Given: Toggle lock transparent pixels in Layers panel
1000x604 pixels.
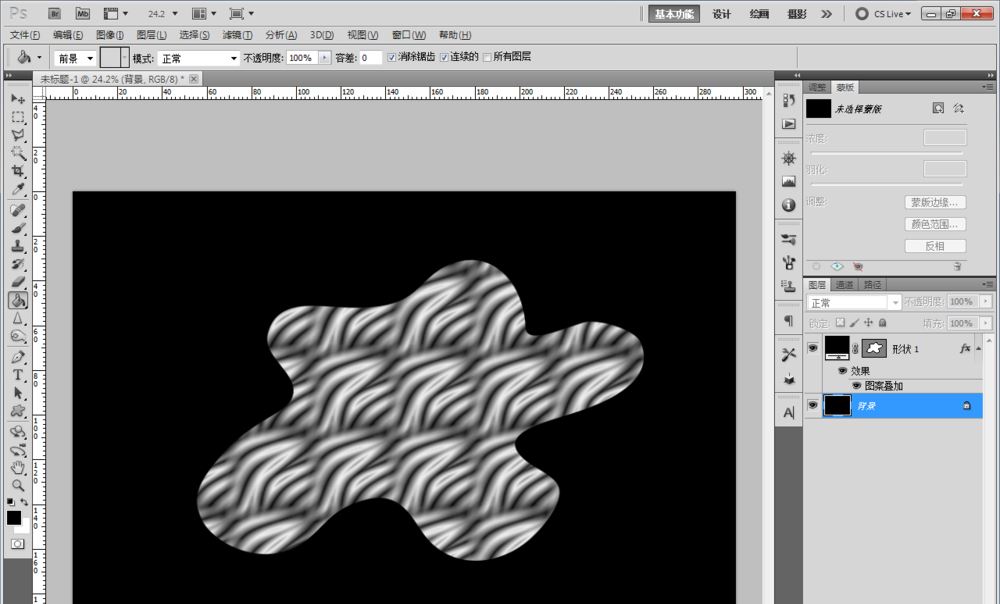Looking at the screenshot, I should (x=841, y=323).
